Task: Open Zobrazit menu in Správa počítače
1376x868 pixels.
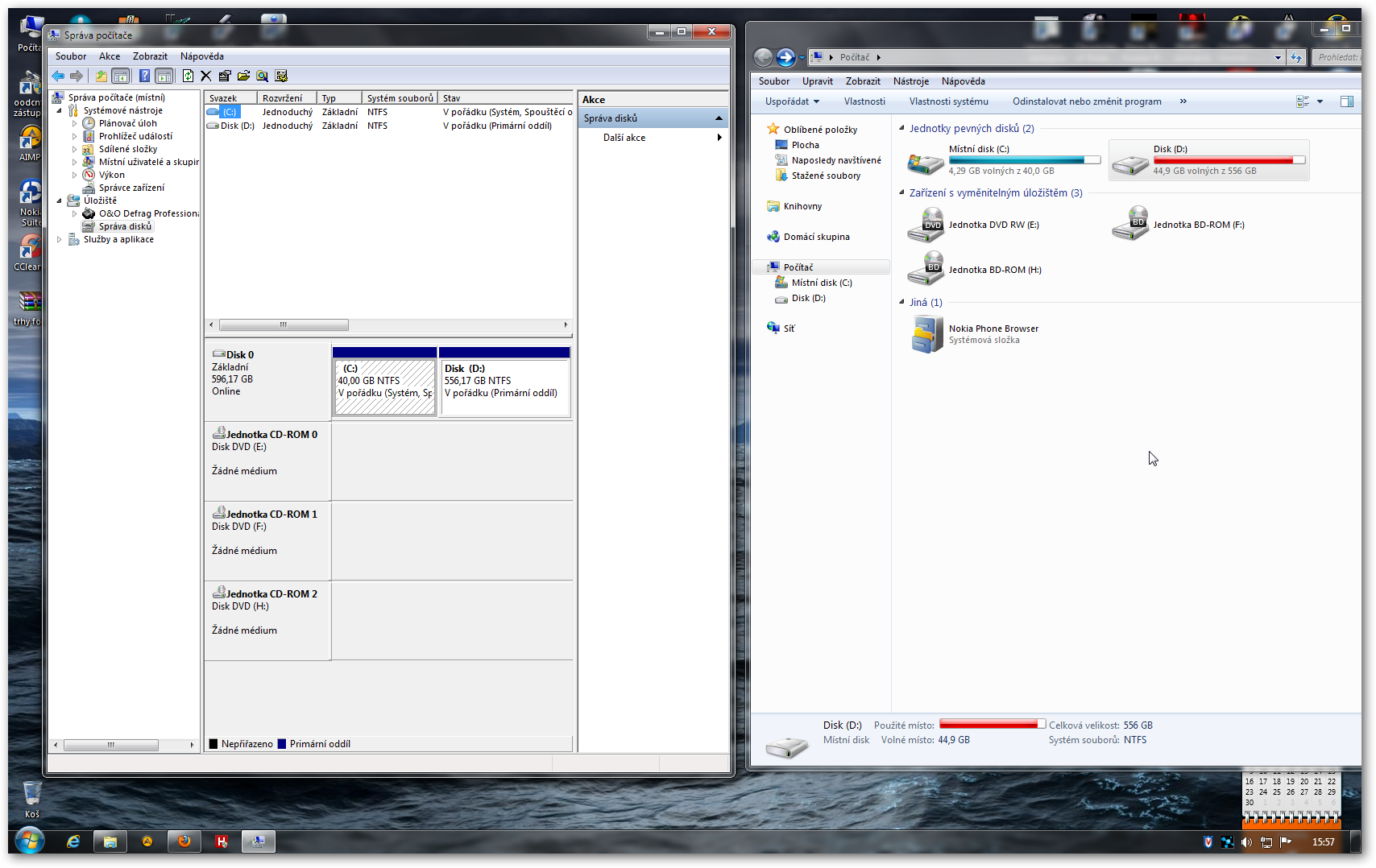Action: point(150,56)
